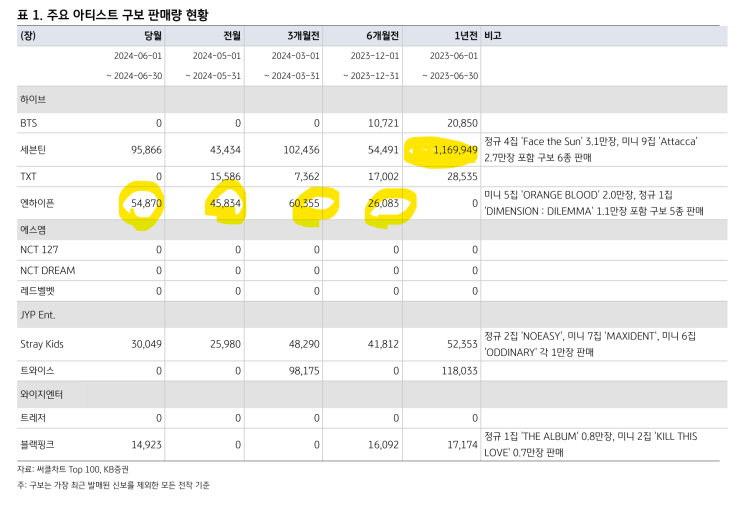
Task: Click the date '~ 2024-05-31'
Action: tap(213, 76)
